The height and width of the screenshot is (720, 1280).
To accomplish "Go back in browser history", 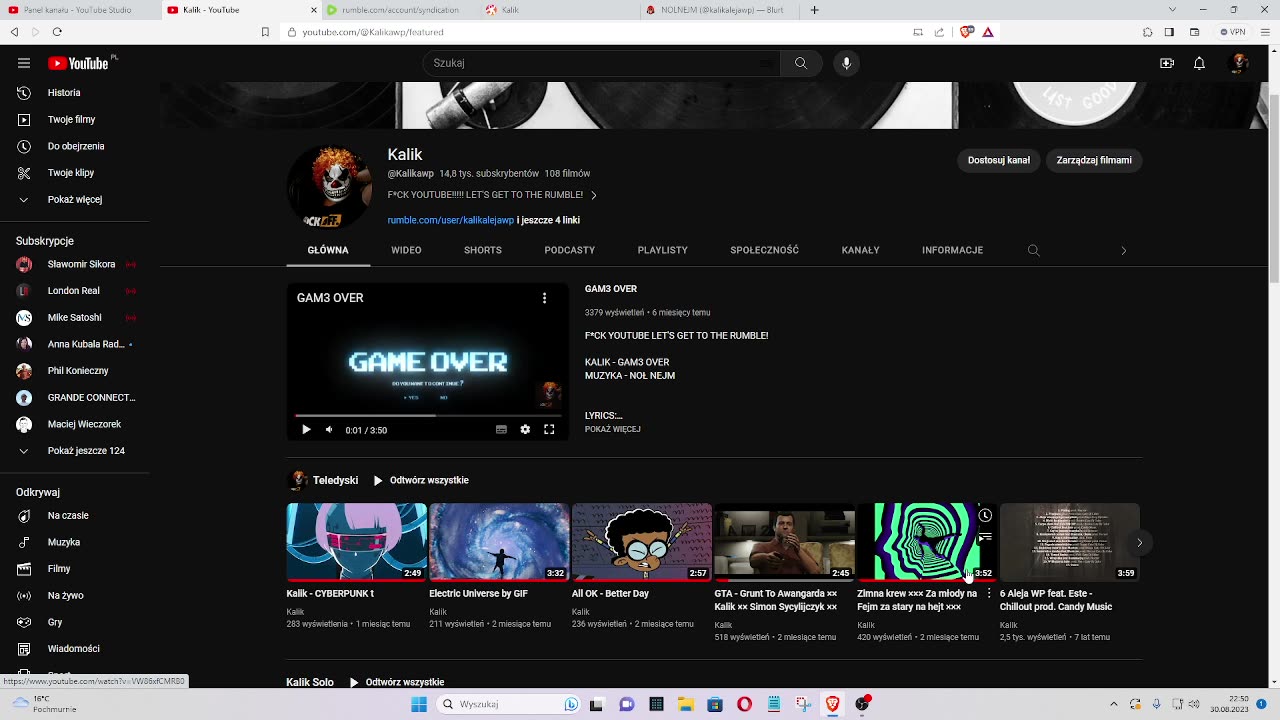I will 14,32.
